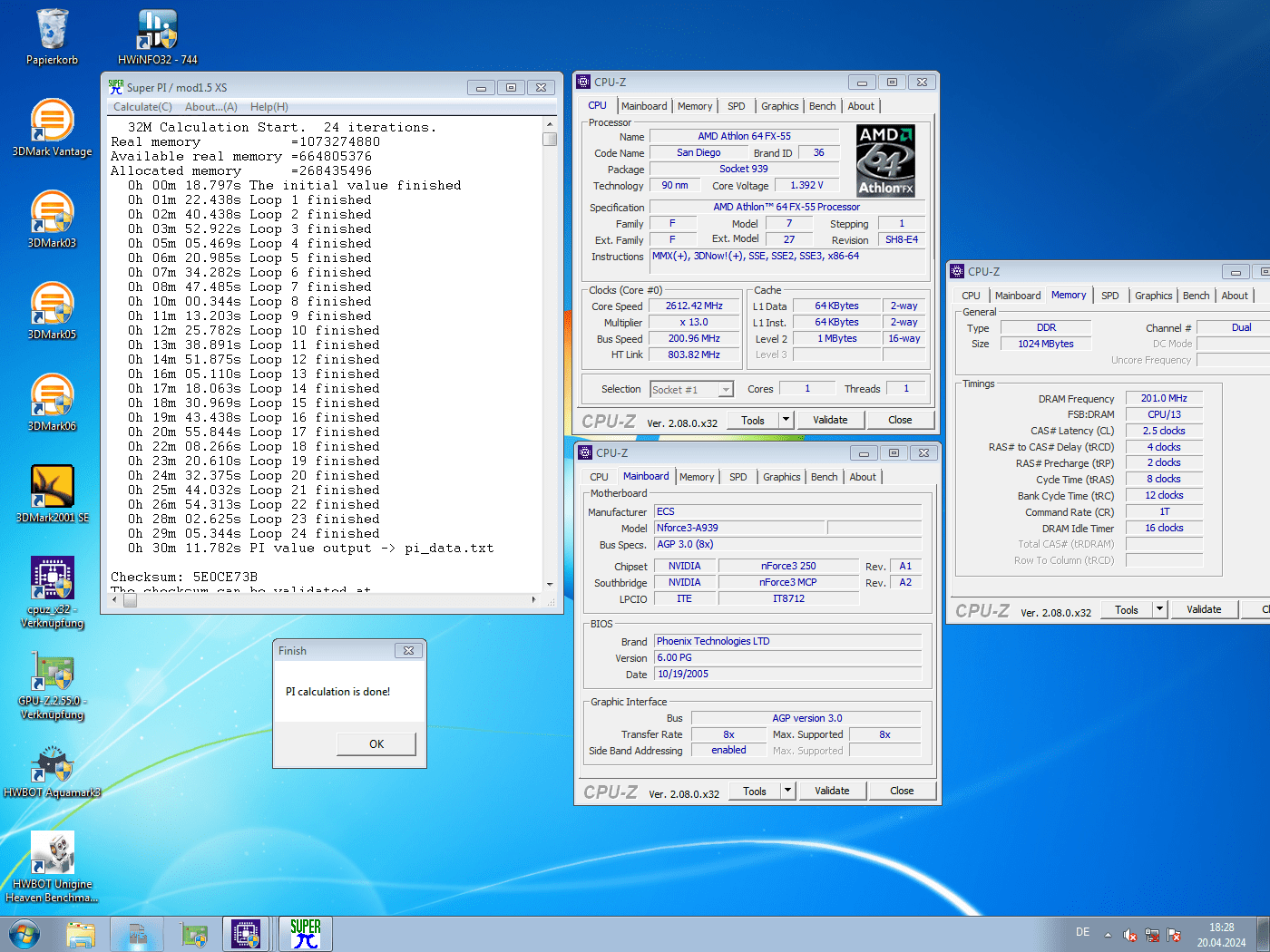Open the About...(A) menu in Super PI
This screenshot has width=1270, height=952.
click(x=210, y=107)
